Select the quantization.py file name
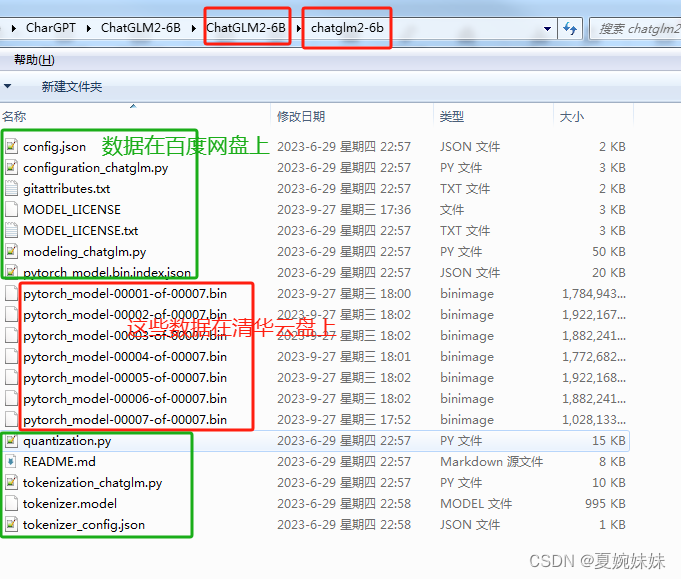The height and width of the screenshot is (579, 681). pyautogui.click(x=67, y=441)
